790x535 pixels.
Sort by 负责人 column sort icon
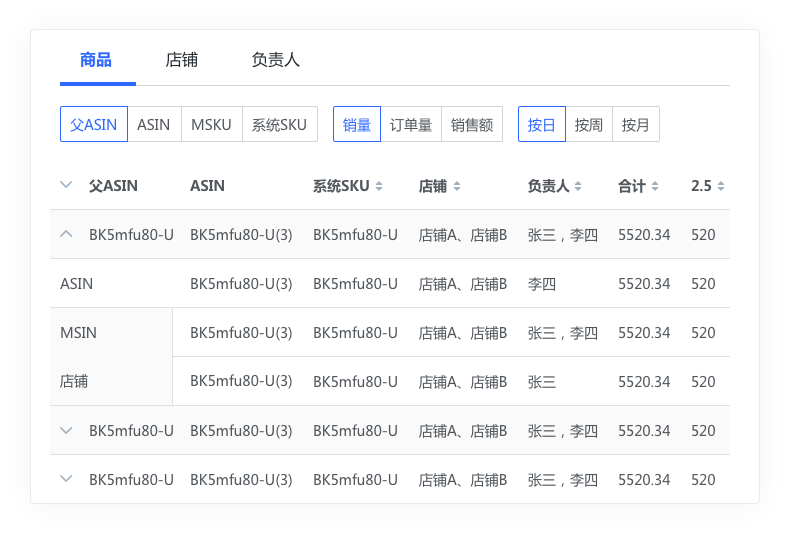tap(578, 186)
